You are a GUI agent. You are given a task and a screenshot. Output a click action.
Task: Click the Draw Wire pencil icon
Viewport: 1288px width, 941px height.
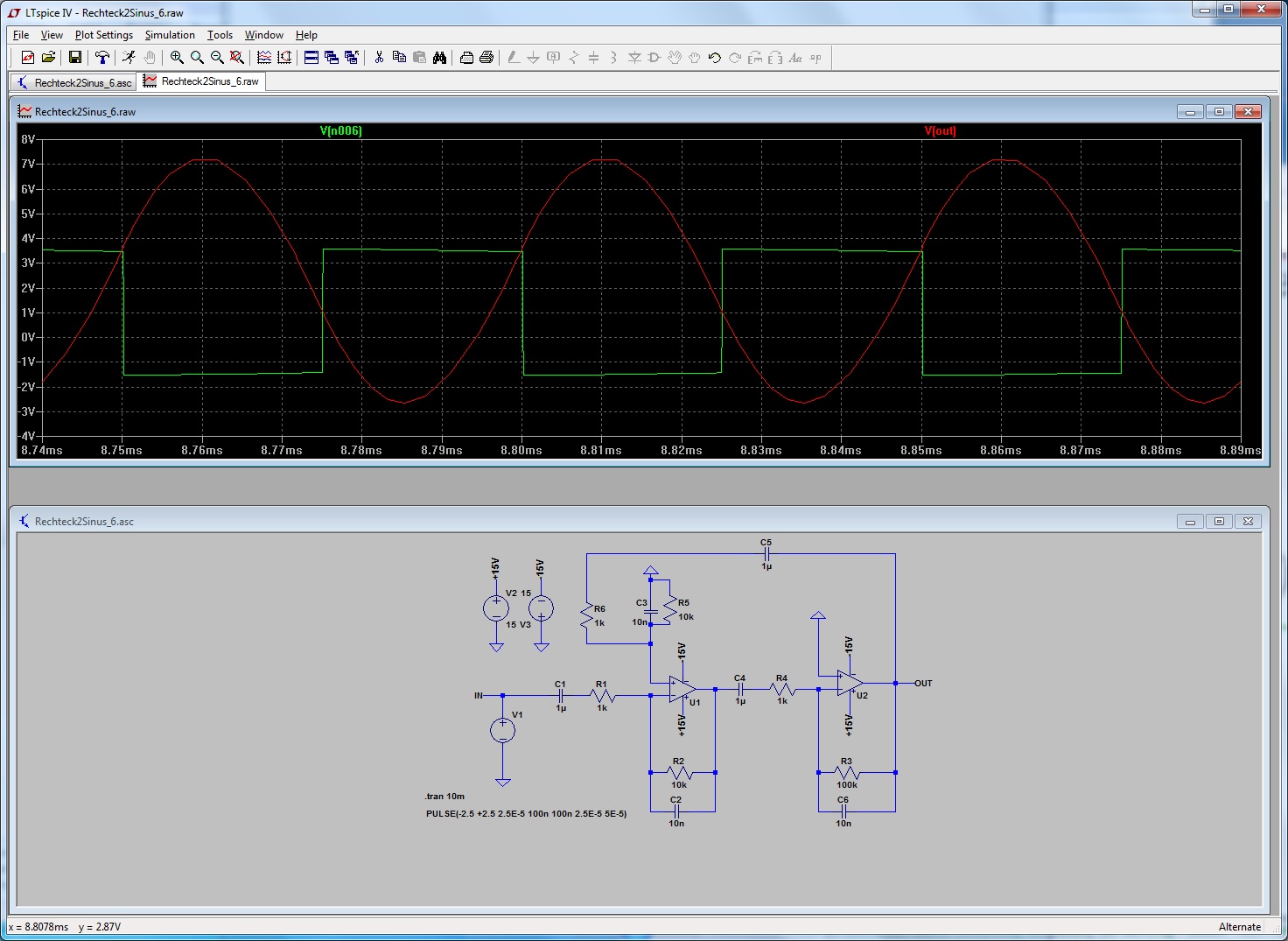tap(514, 58)
